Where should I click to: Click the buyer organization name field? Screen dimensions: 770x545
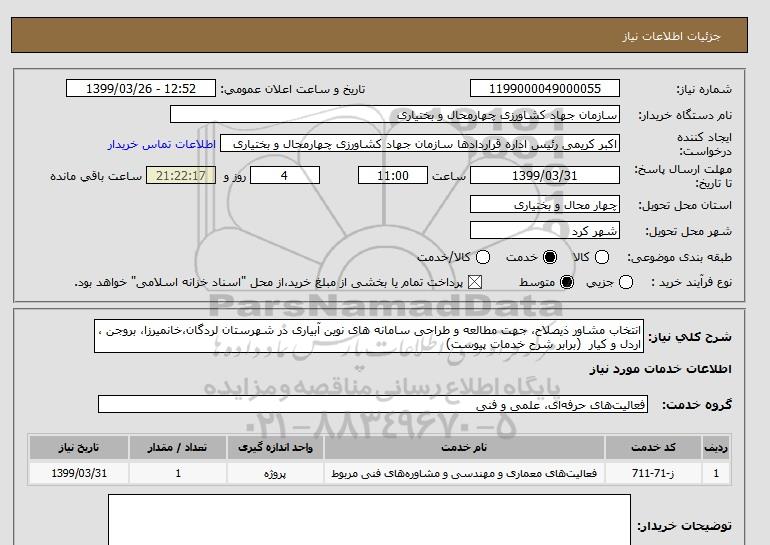click(395, 114)
